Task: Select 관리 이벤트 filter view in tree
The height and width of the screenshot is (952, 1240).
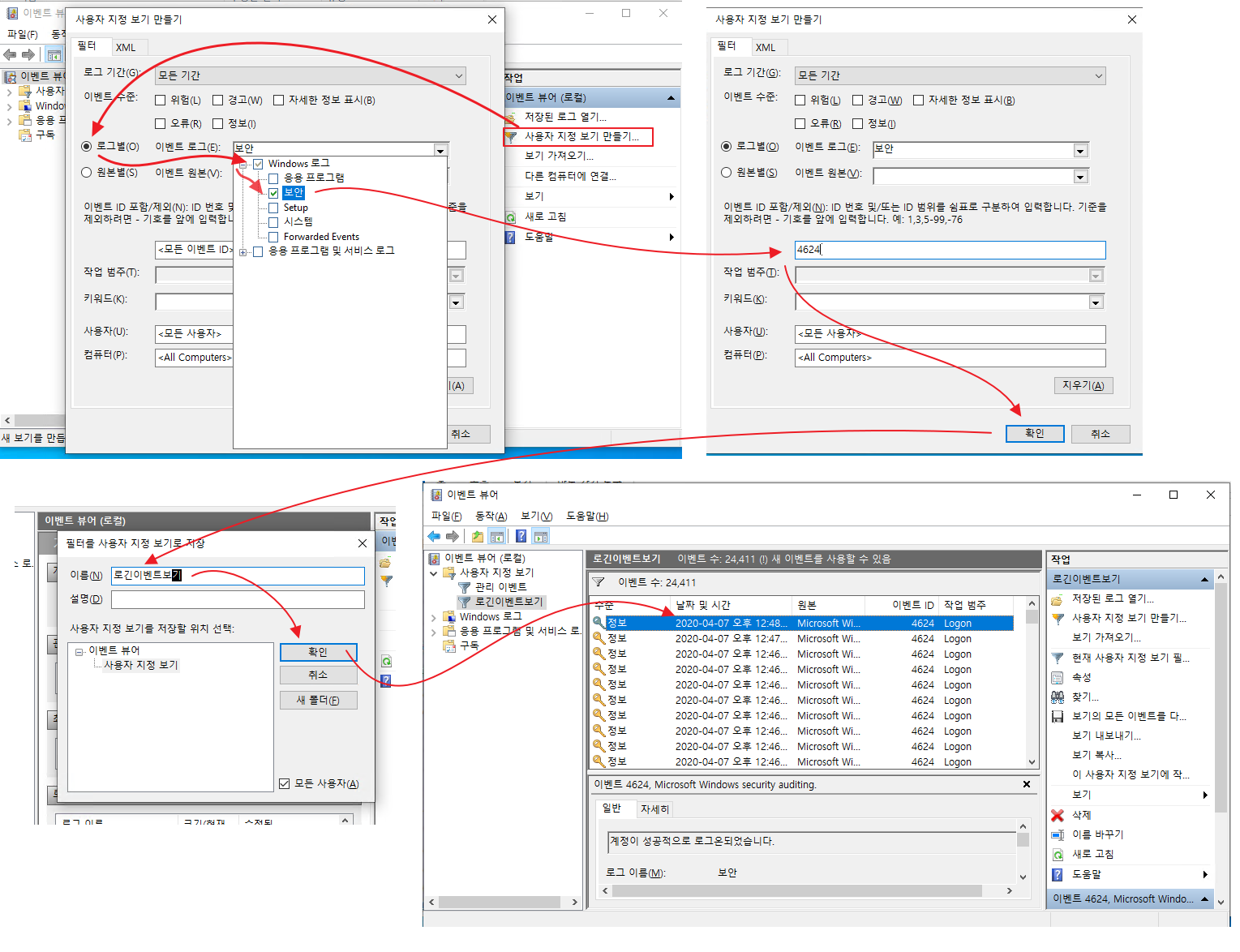Action: pyautogui.click(x=500, y=586)
